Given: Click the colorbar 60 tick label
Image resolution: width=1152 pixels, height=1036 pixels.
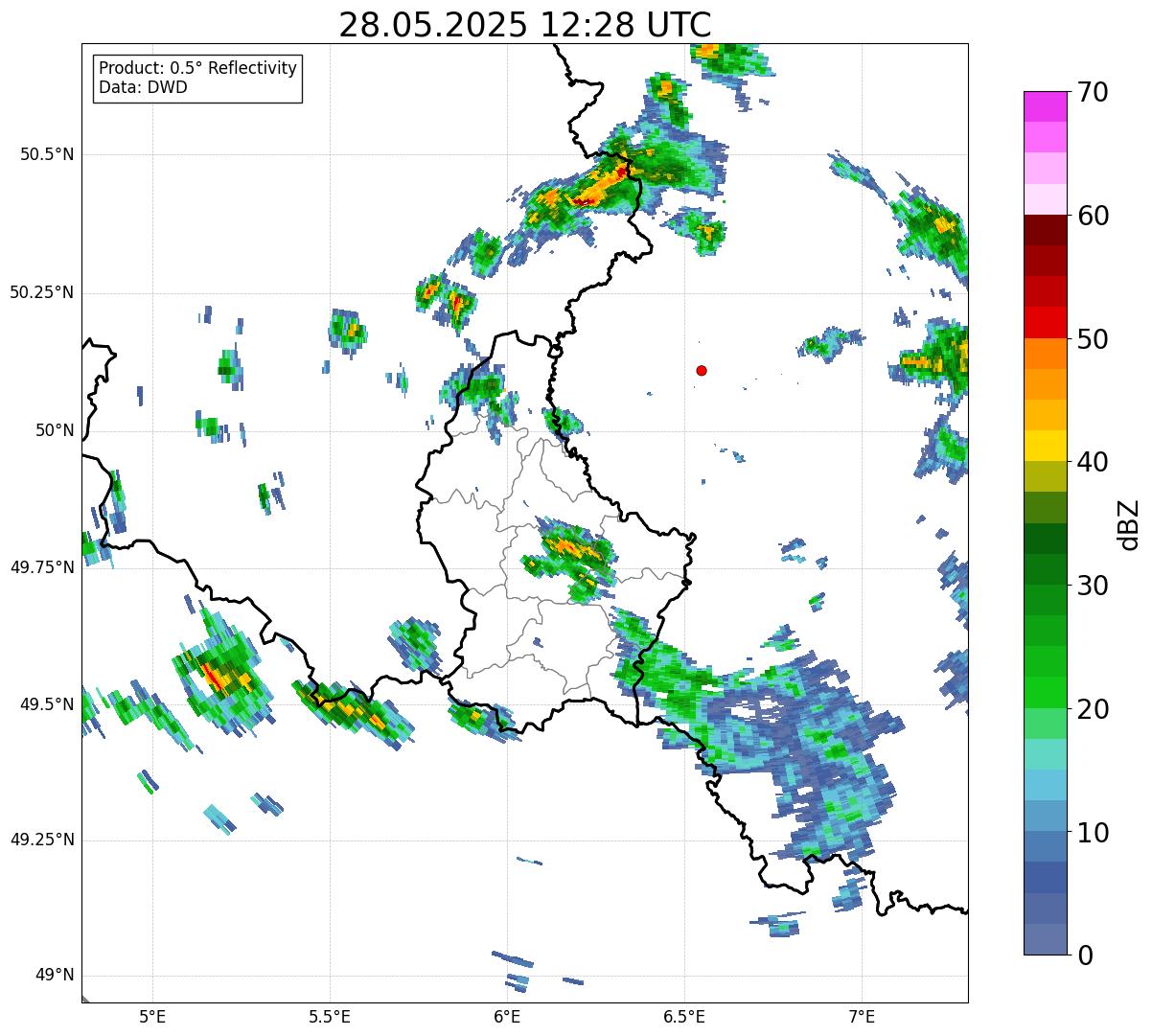Looking at the screenshot, I should 1093,216.
